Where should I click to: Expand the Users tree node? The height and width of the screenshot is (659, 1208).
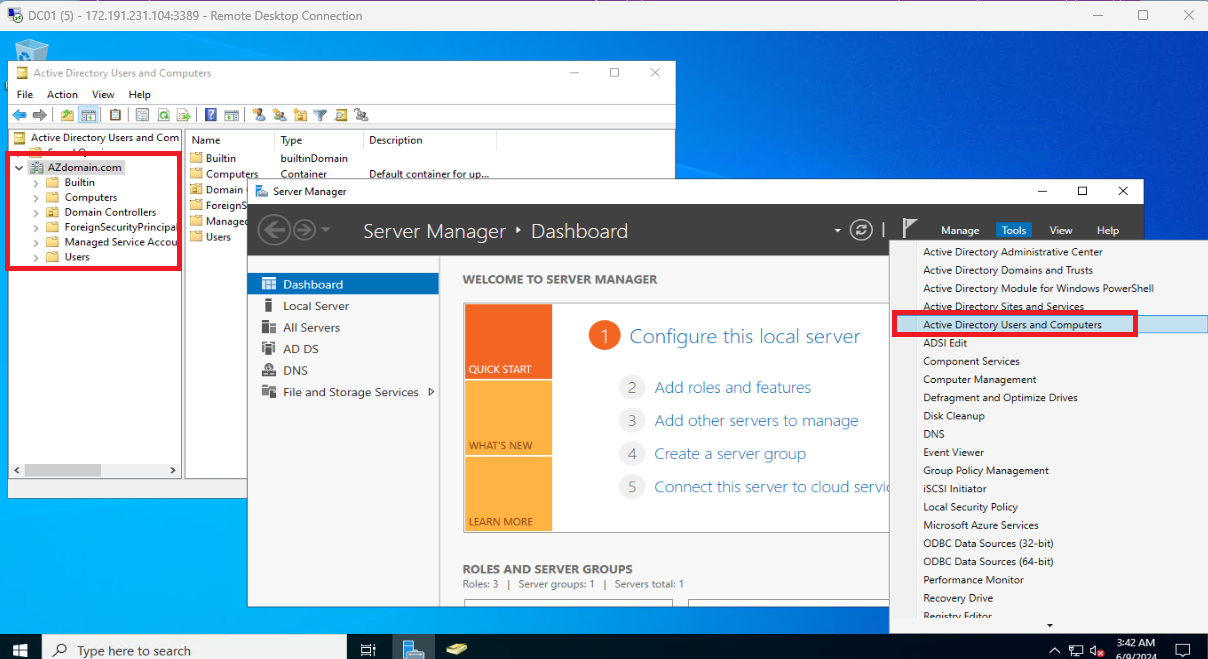coord(37,257)
